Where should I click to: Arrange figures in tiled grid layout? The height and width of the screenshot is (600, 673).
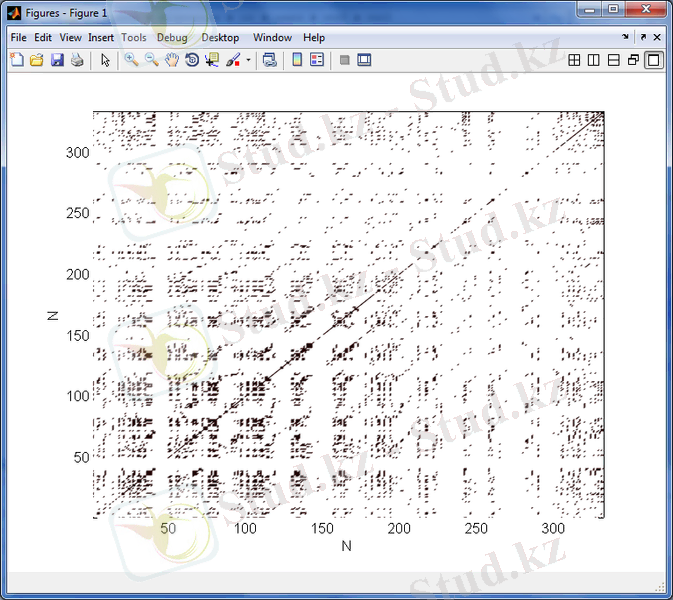click(x=574, y=60)
